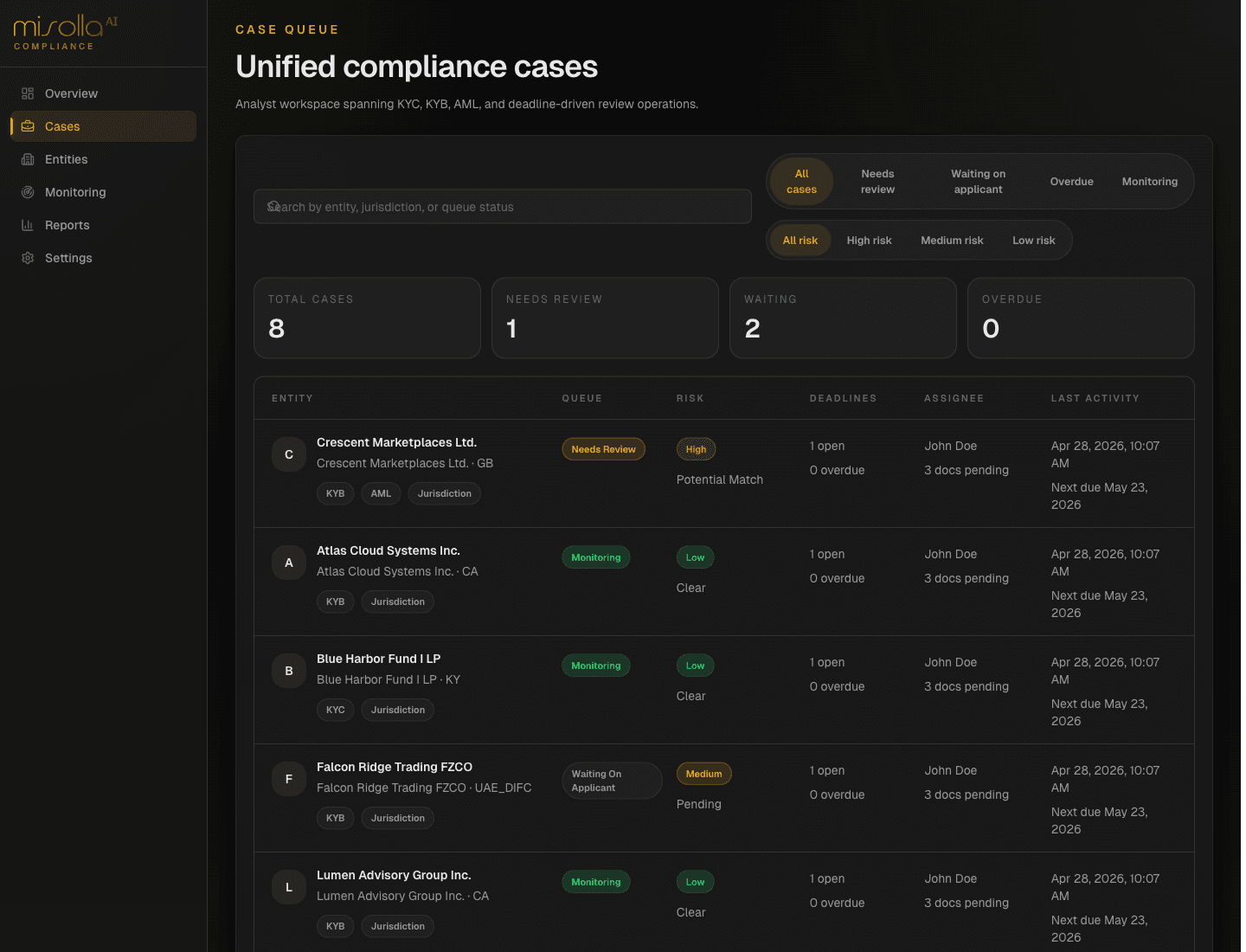Viewport: 1246px width, 952px height.
Task: Click the Monitoring badge on Atlas Cloud Systems
Action: 596,557
